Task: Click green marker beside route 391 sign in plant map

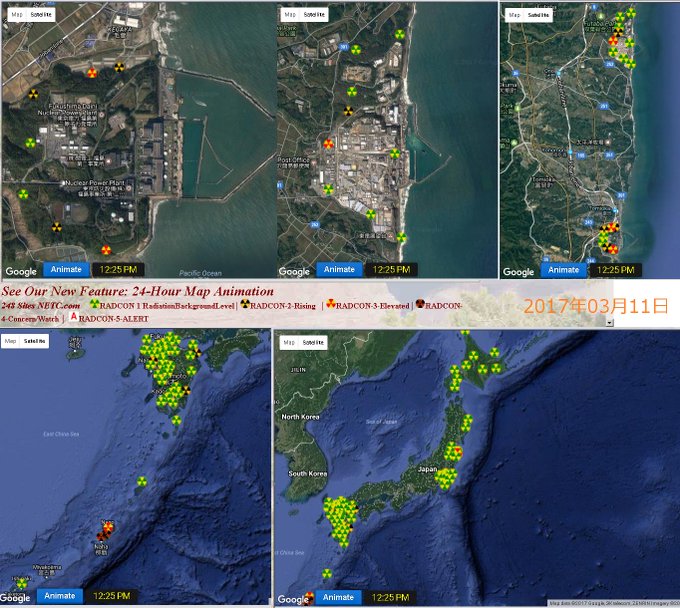Action: tap(356, 50)
